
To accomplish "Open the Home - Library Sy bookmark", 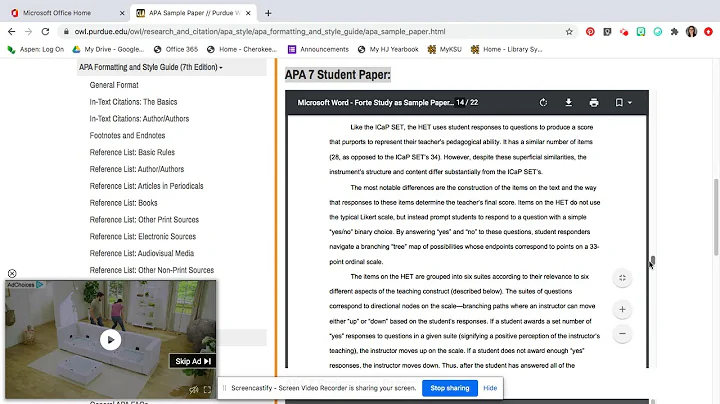I will tap(507, 49).
